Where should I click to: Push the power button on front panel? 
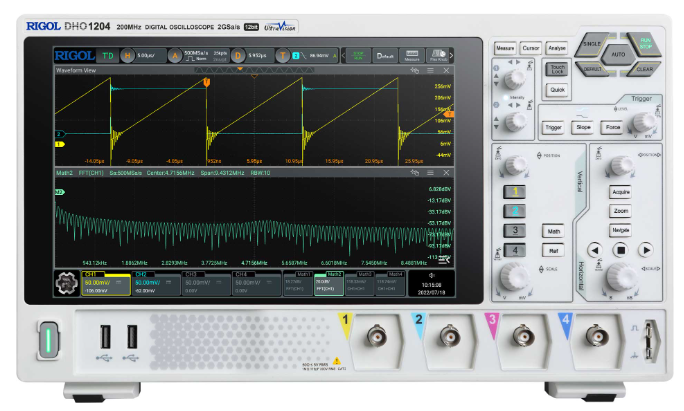pos(48,340)
